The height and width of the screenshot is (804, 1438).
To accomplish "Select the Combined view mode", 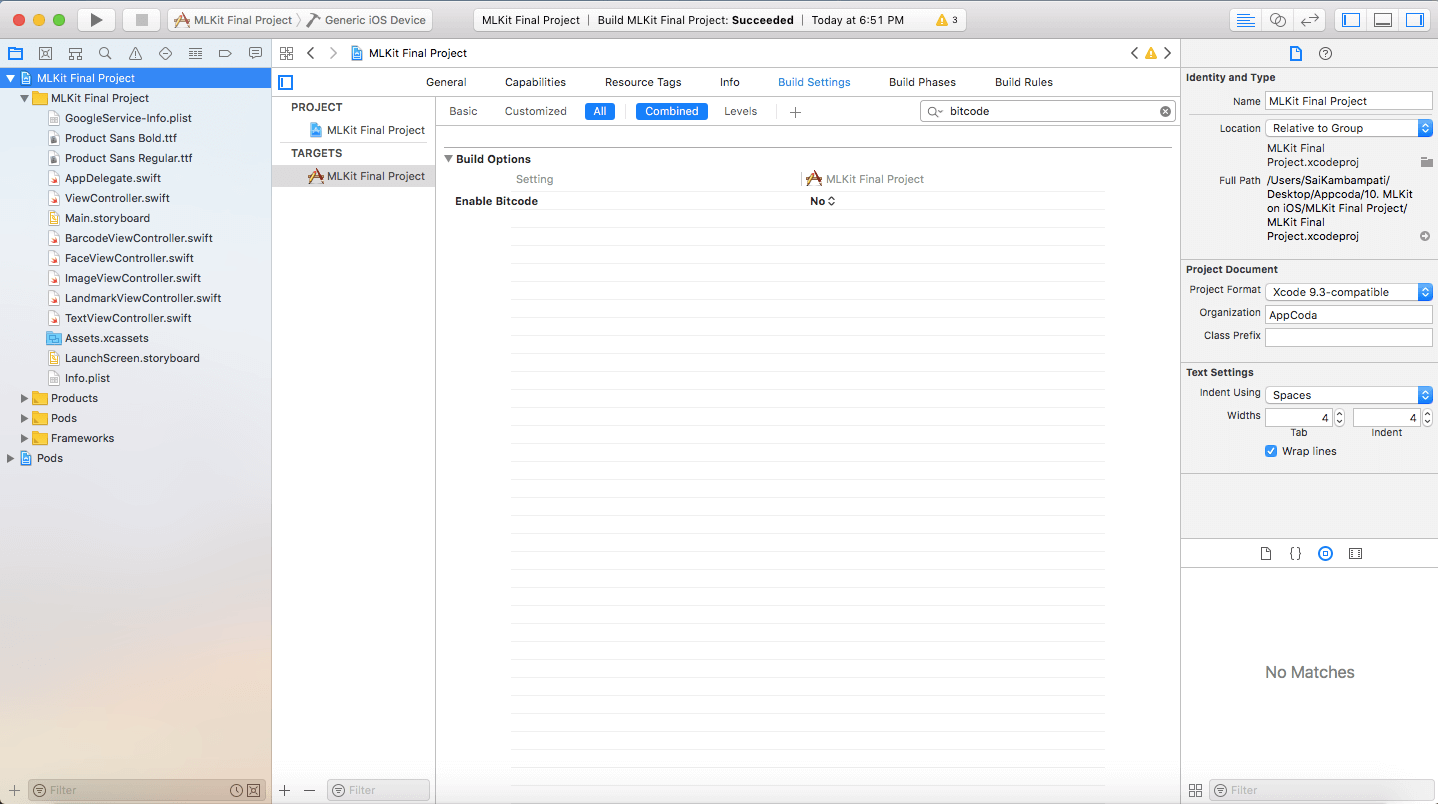I will [672, 111].
